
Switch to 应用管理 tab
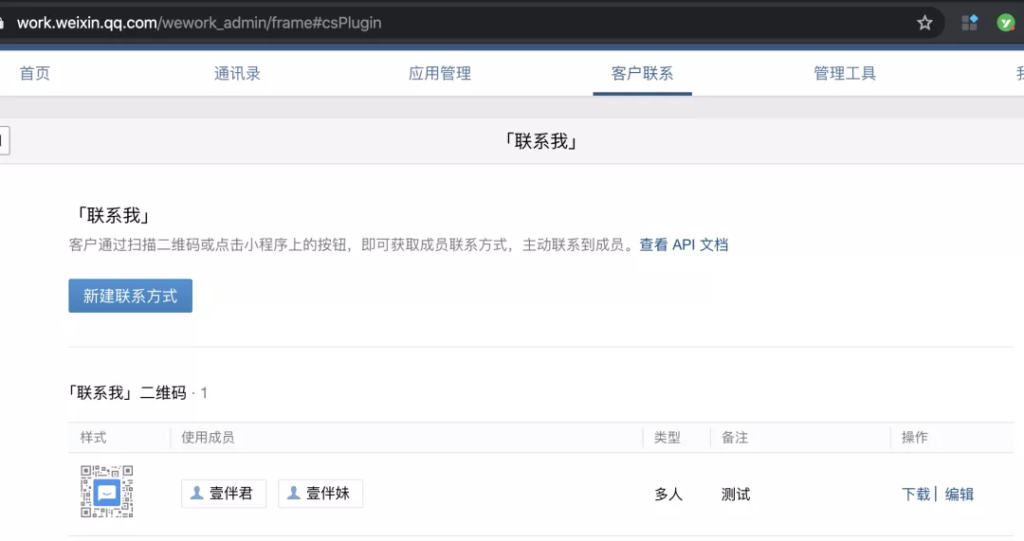440,73
